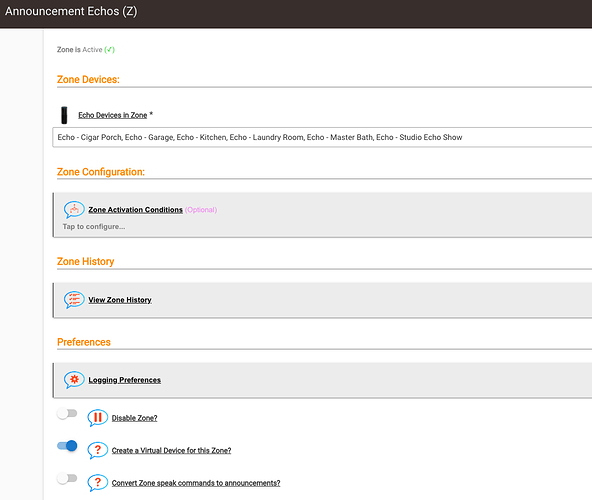The image size is (592, 500).
Task: Click the Logging Preferences gear bubble icon
Action: (x=74, y=380)
